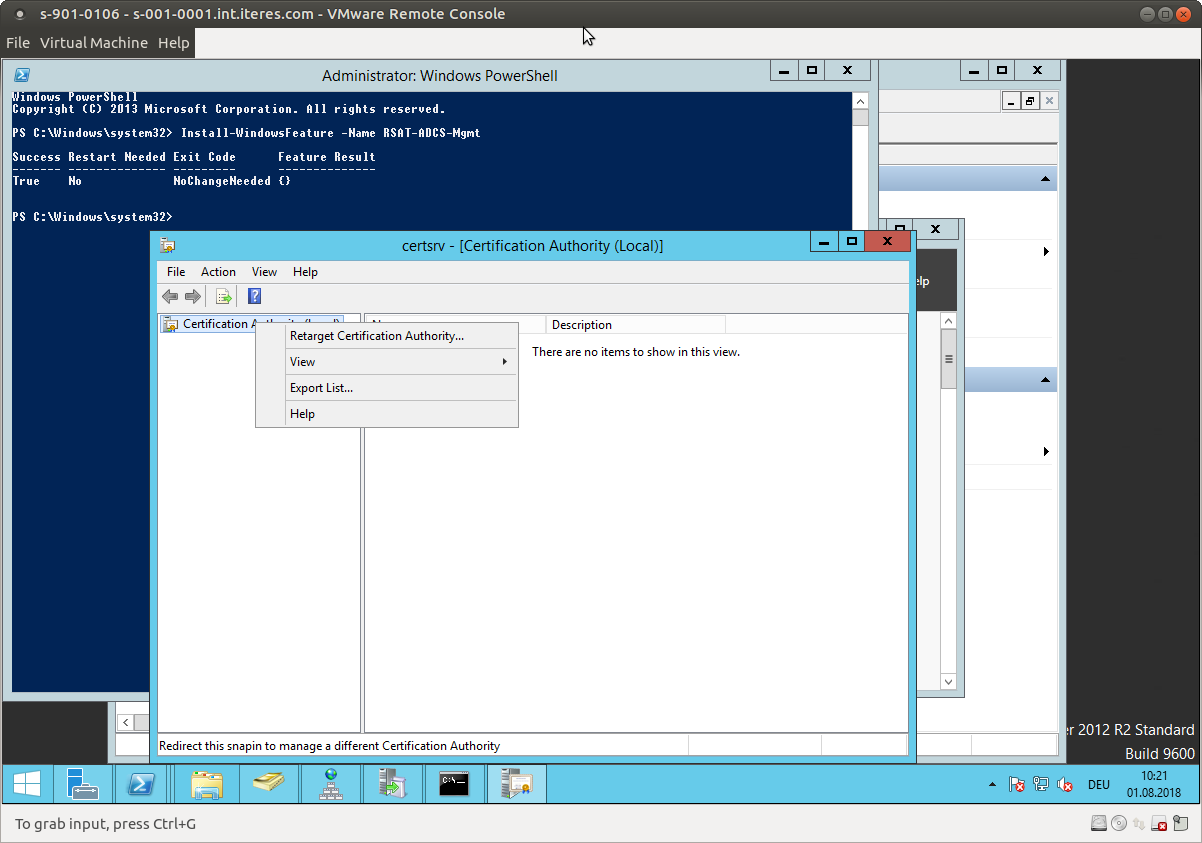1202x843 pixels.
Task: Open PowerShell from the taskbar
Action: point(142,785)
